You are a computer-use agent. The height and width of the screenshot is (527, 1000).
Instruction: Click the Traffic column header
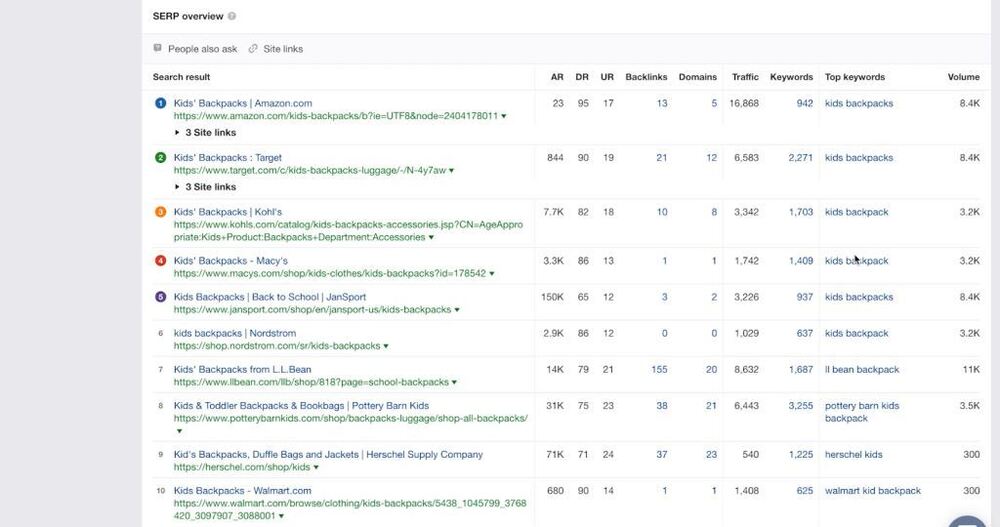pos(745,77)
